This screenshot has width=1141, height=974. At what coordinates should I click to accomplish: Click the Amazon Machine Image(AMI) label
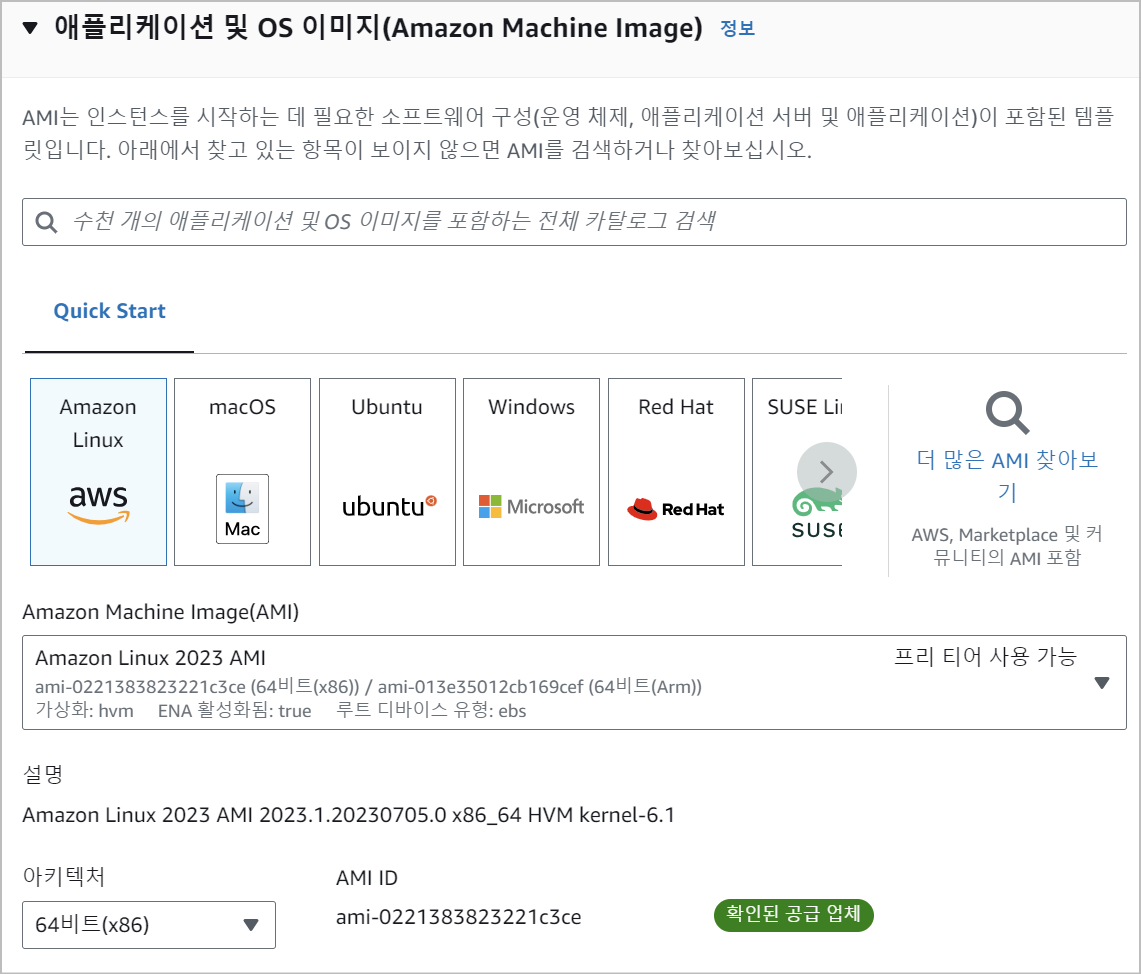[161, 612]
